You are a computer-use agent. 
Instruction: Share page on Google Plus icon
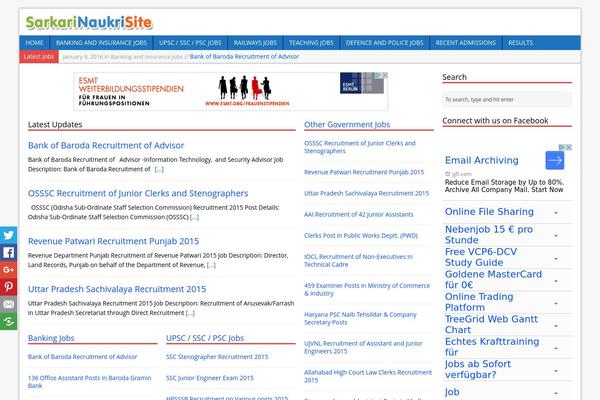click(8, 269)
